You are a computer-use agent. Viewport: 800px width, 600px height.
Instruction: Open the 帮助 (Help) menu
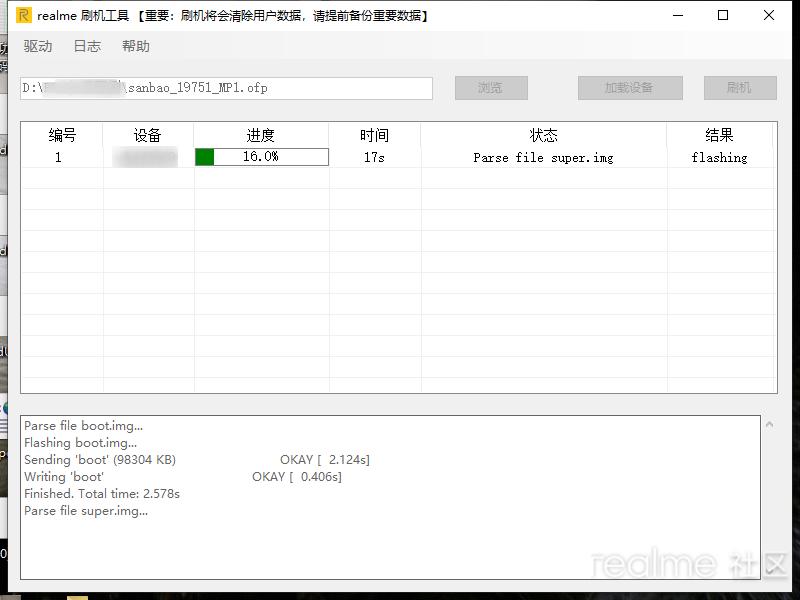(136, 46)
